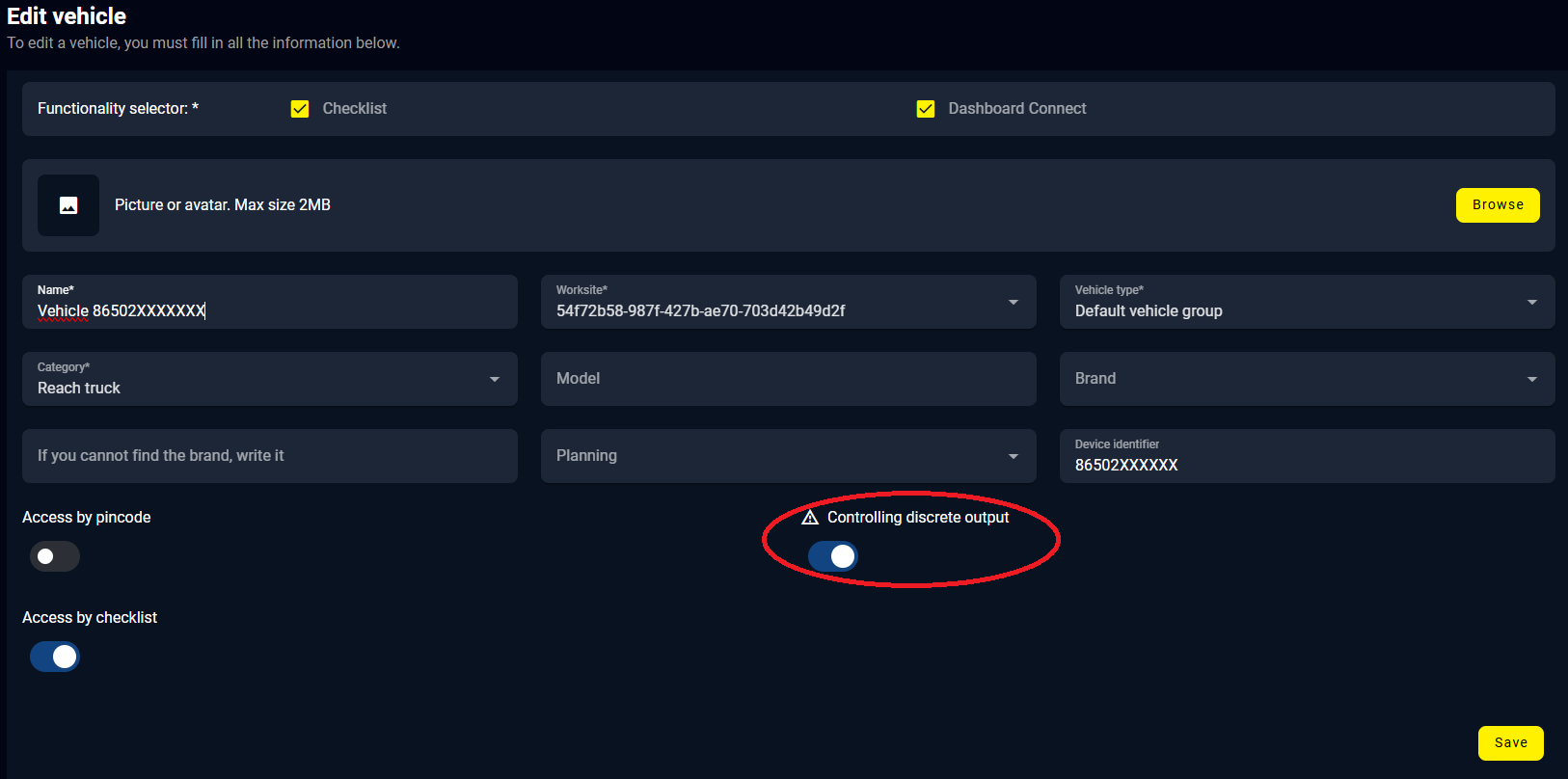Viewport: 1568px width, 779px height.
Task: Click the picture avatar placeholder icon
Action: (68, 205)
